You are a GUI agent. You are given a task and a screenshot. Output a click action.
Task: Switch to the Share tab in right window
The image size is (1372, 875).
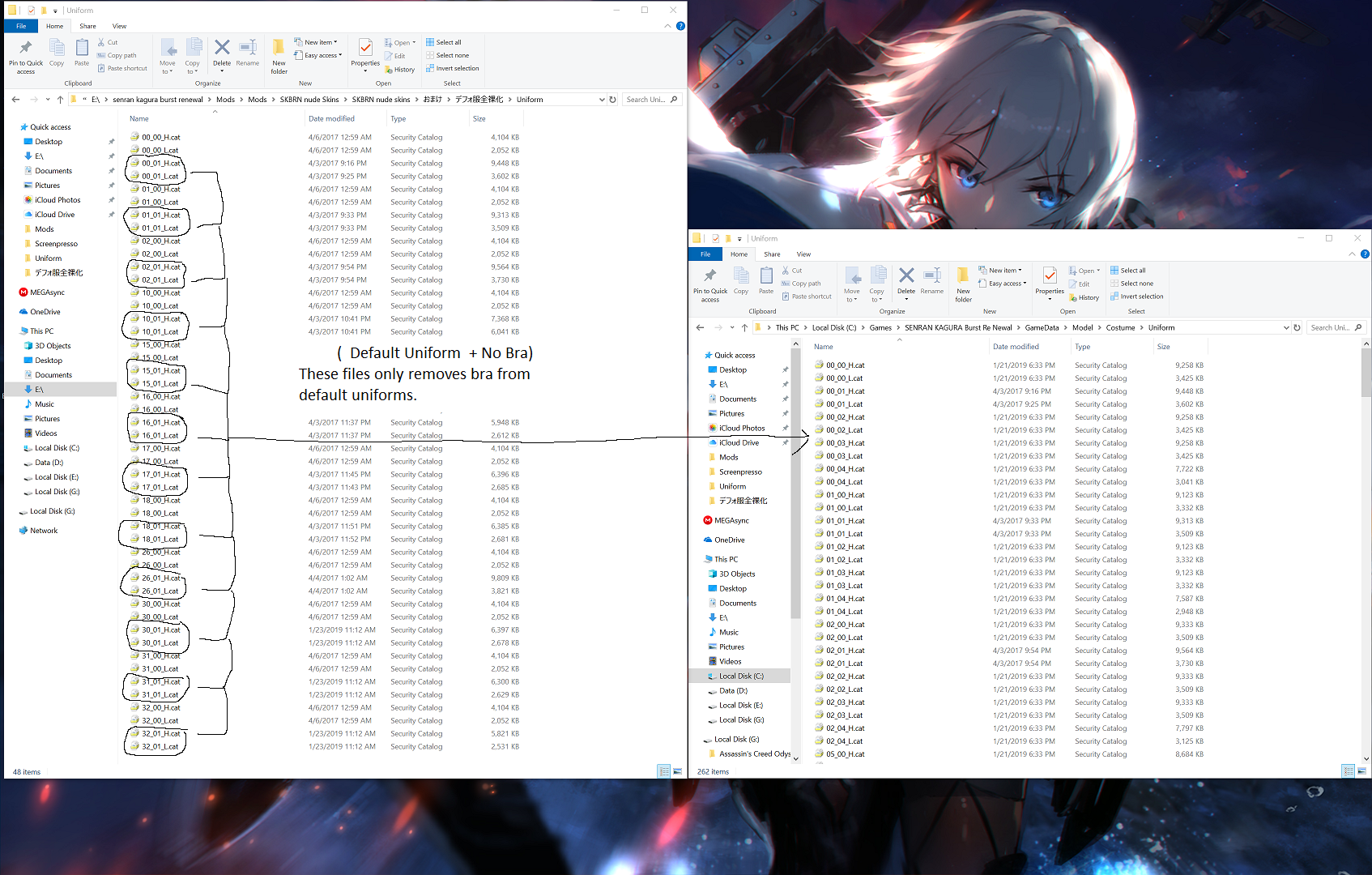point(772,254)
